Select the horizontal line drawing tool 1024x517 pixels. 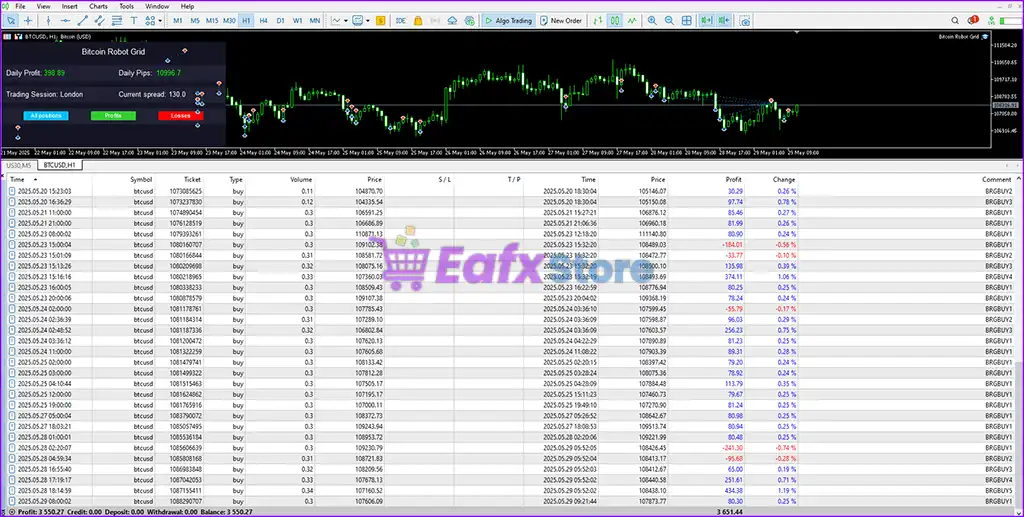[65, 21]
